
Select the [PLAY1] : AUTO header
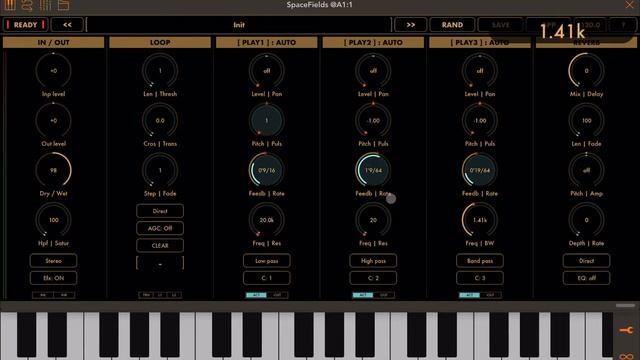[267, 42]
